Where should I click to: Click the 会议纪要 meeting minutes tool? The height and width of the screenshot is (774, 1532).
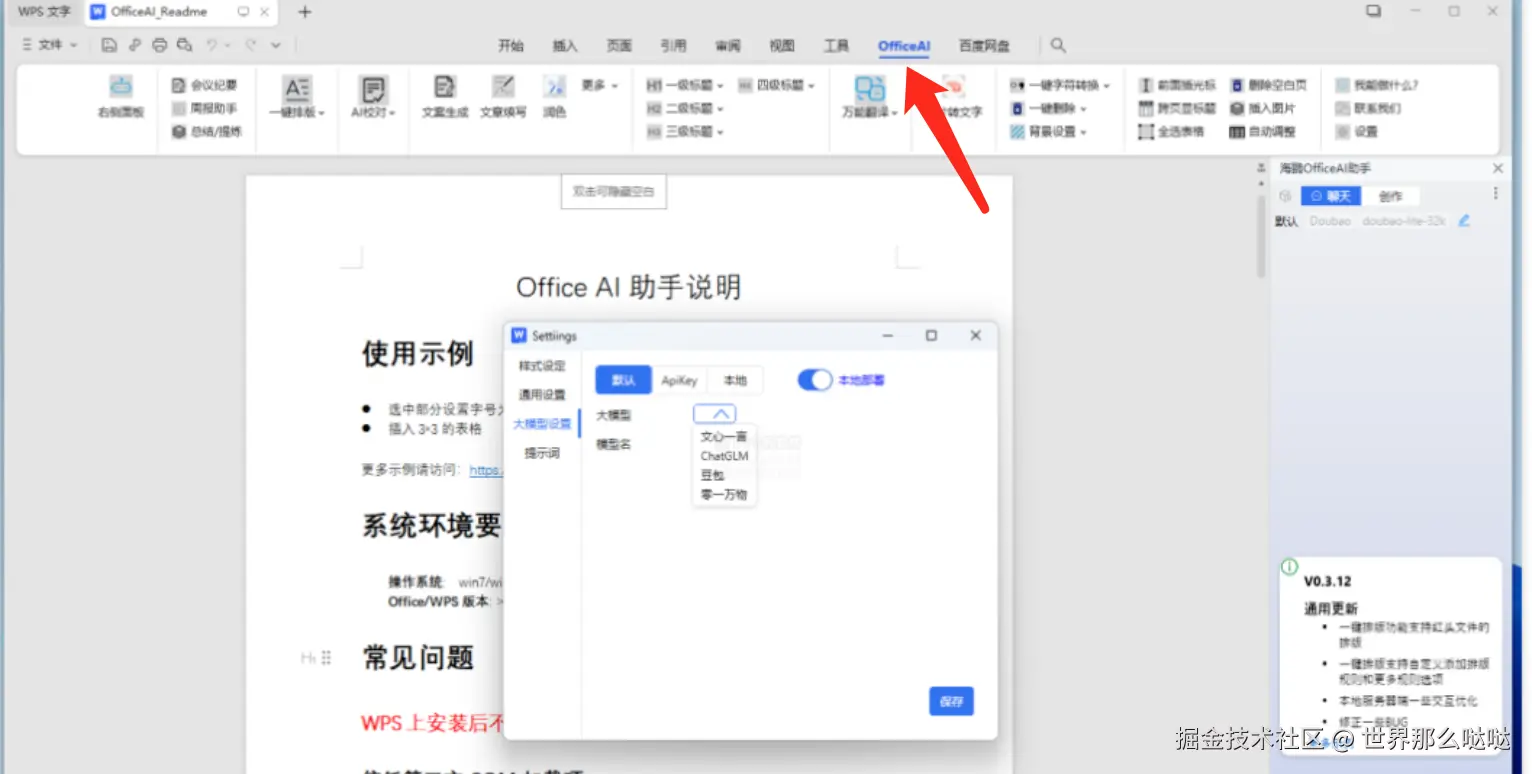(205, 85)
